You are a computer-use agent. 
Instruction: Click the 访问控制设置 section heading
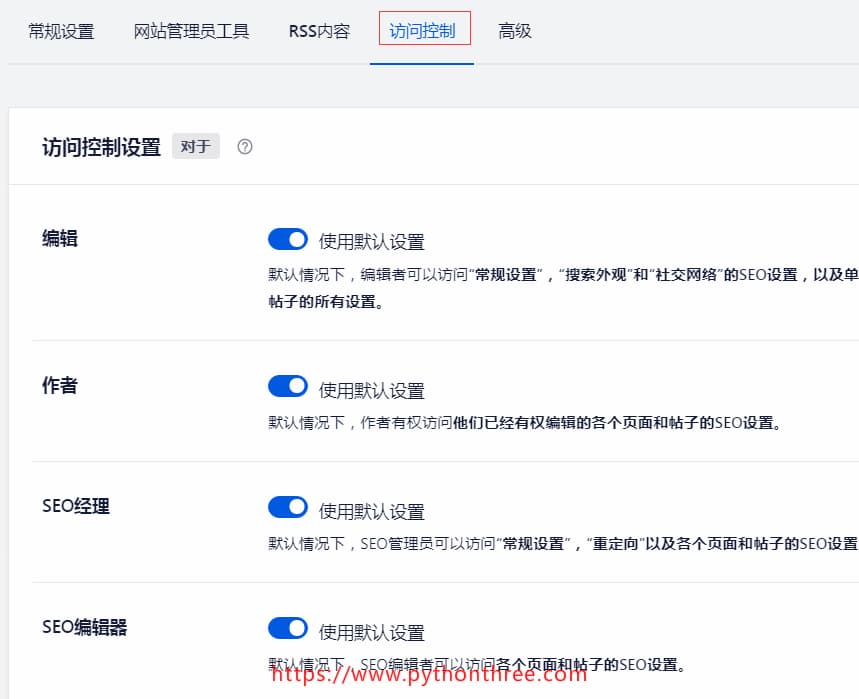101,147
